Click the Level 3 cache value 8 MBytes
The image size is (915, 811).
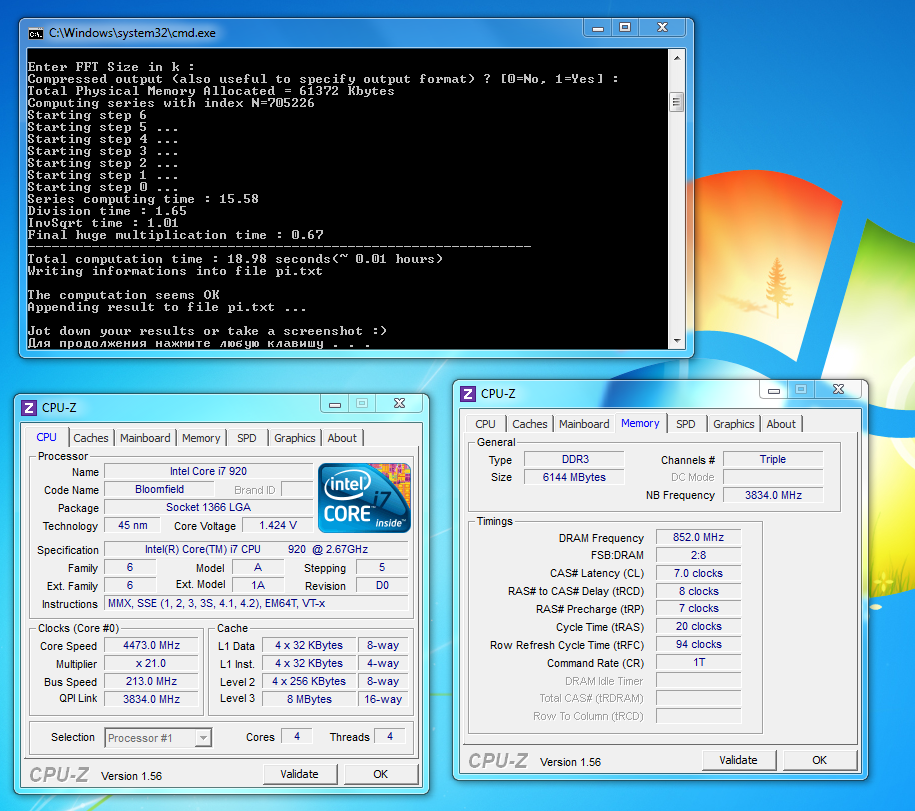click(x=309, y=699)
